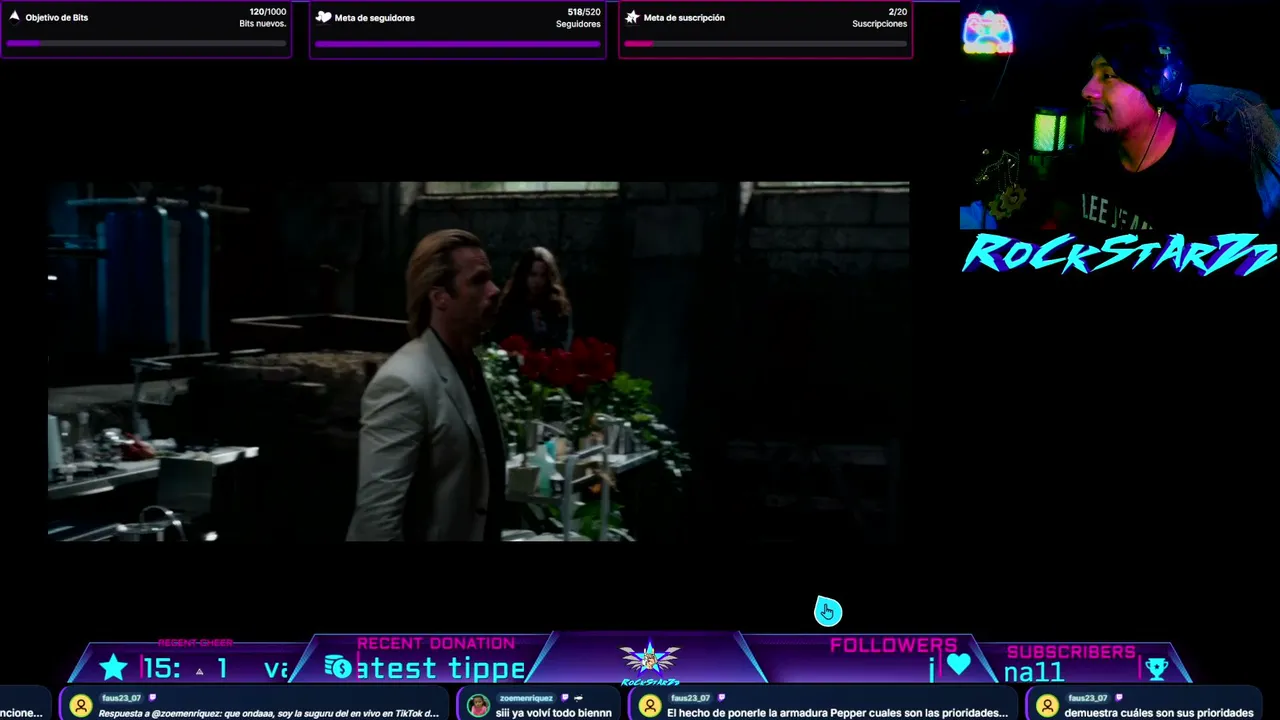1280x720 pixels.
Task: Click the '2/20' subscriptions count
Action: pyautogui.click(x=898, y=12)
